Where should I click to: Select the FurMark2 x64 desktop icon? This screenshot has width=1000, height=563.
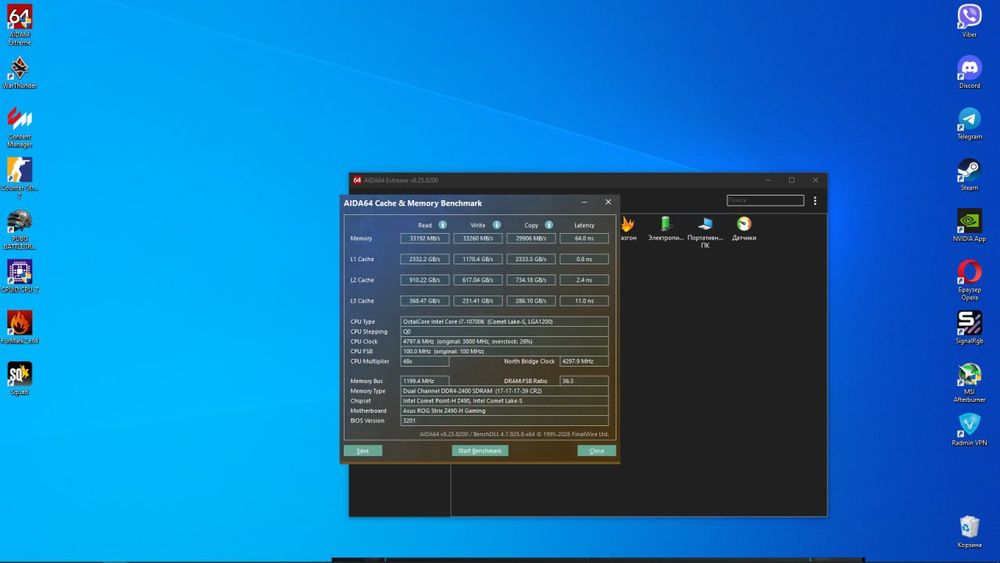[20, 327]
